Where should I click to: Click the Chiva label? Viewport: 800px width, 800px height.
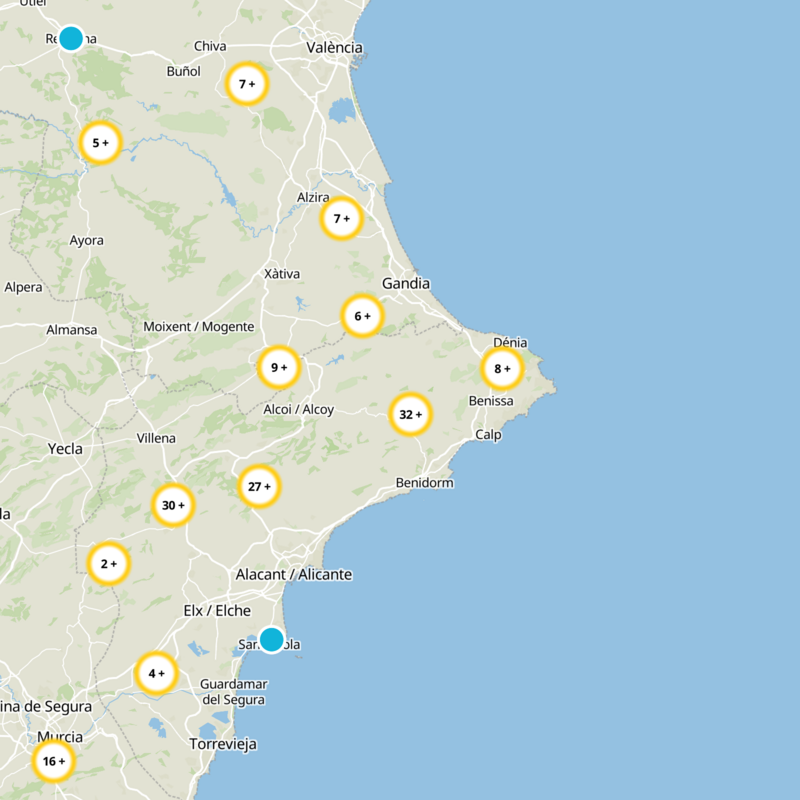210,46
